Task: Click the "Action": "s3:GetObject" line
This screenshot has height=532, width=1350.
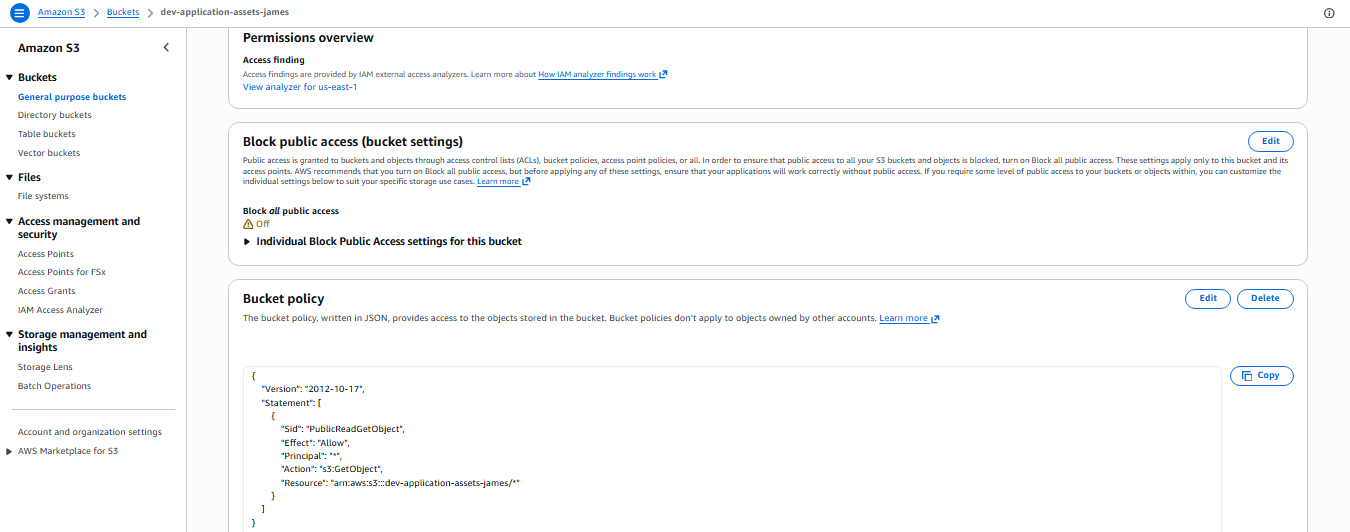Action: pos(332,468)
